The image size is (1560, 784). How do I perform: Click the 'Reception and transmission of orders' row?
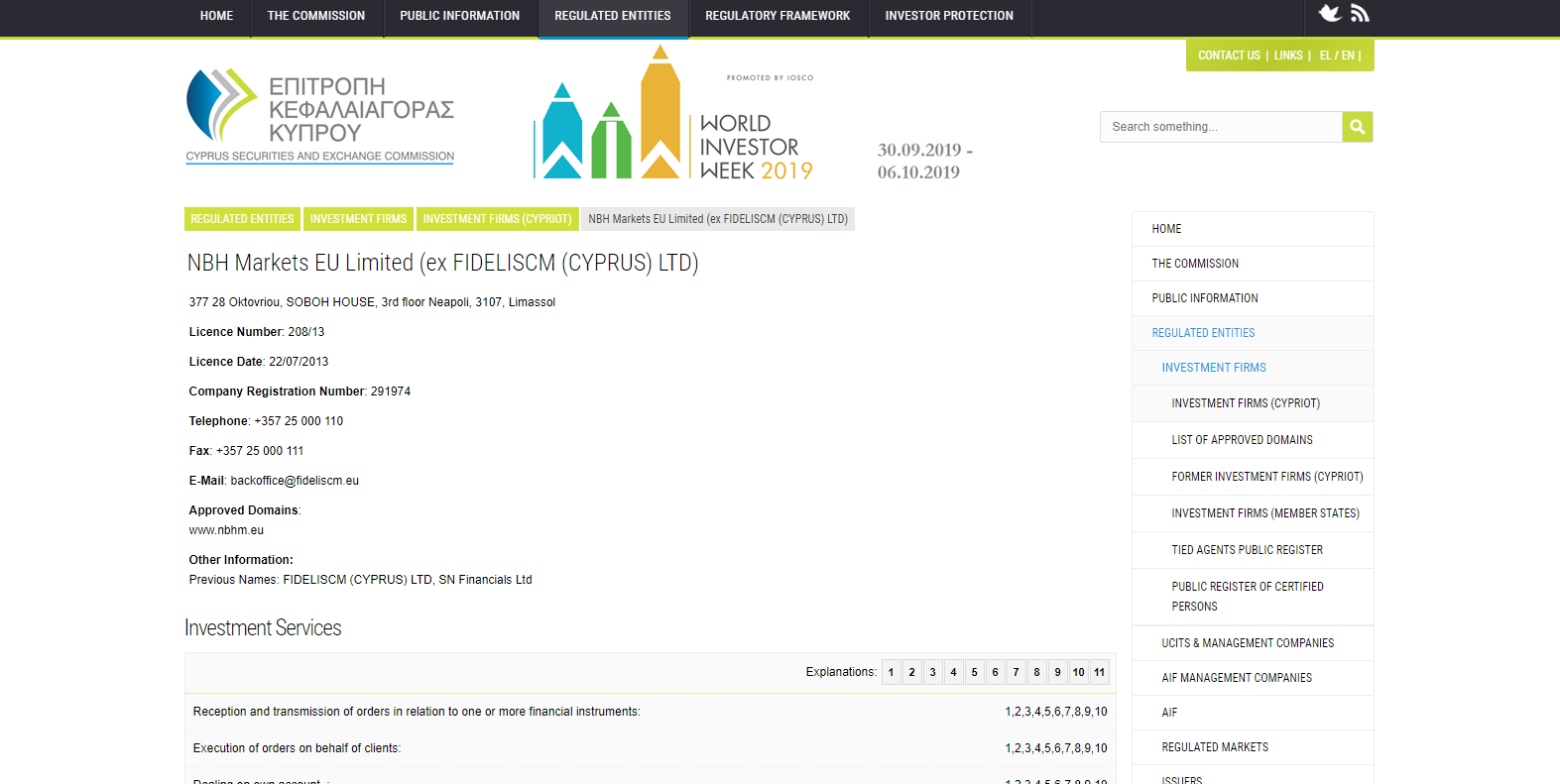point(651,712)
